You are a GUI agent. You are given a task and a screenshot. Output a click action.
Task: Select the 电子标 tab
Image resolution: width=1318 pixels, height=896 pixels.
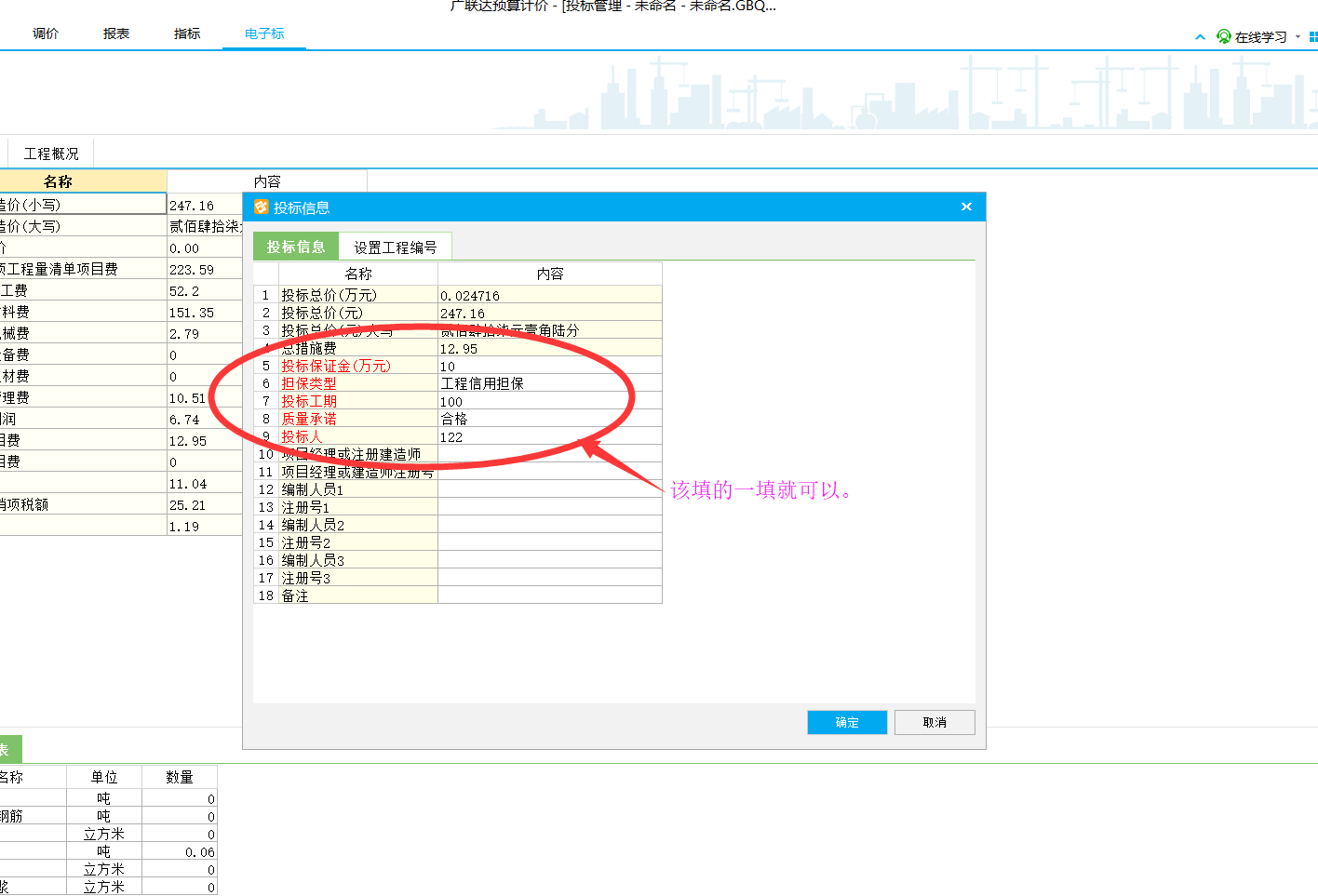click(264, 33)
